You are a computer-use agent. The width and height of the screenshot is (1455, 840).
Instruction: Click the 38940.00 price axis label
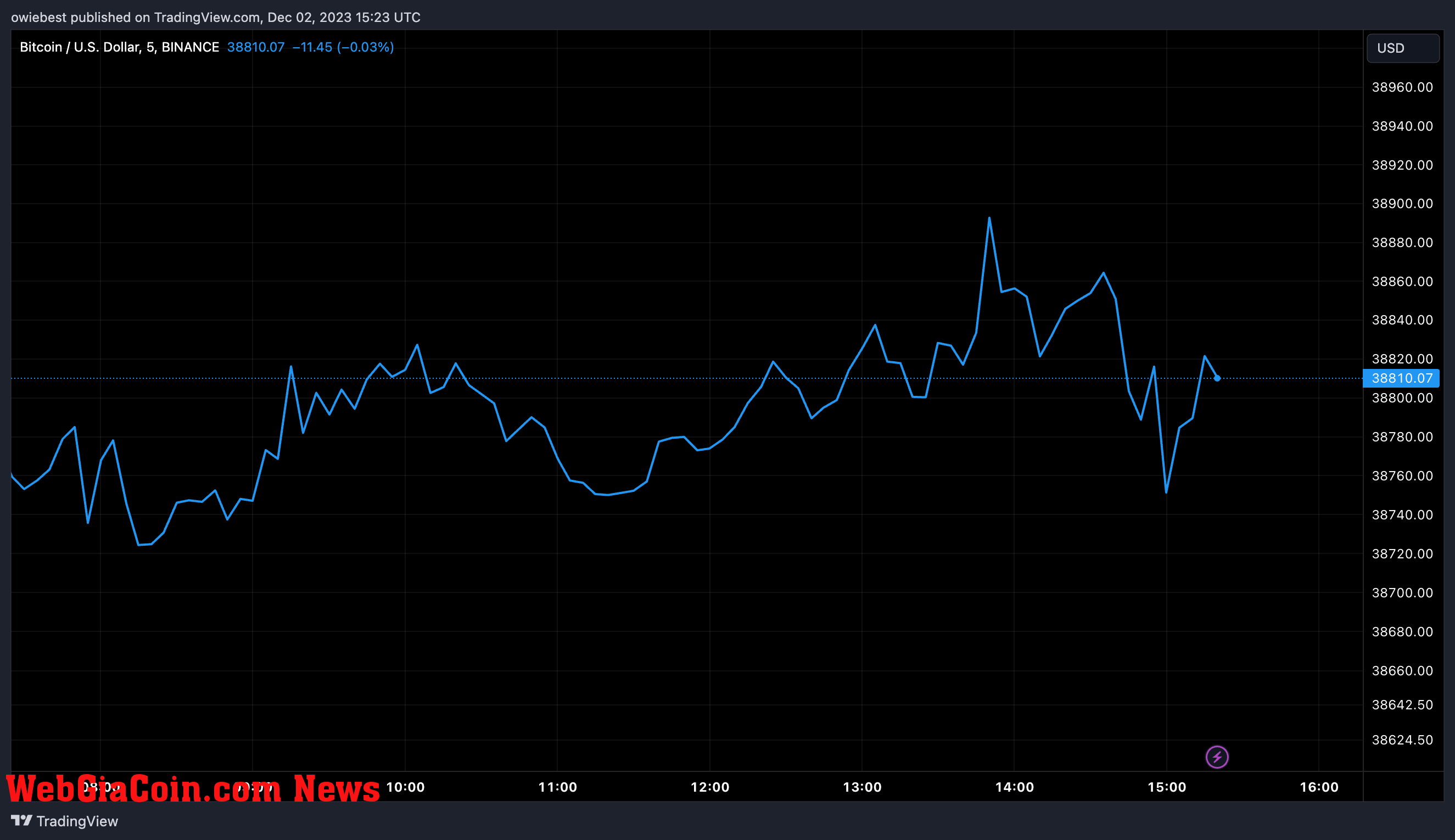1402,126
